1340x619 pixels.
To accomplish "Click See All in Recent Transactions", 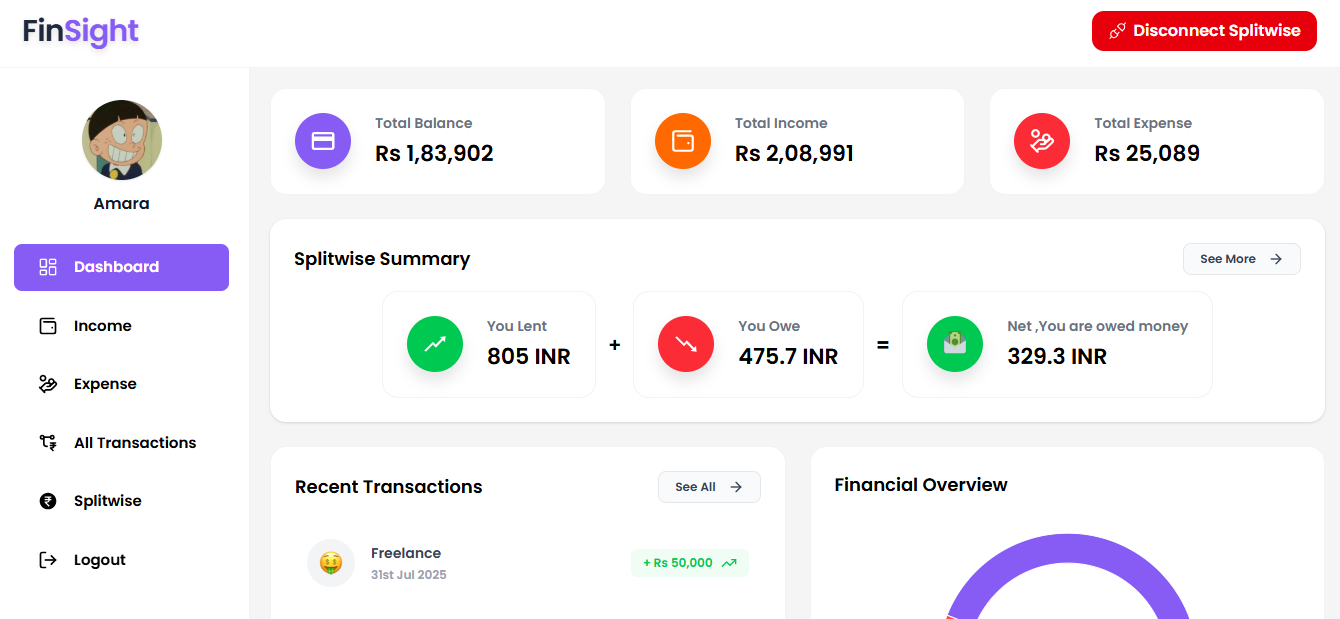I will click(x=709, y=487).
